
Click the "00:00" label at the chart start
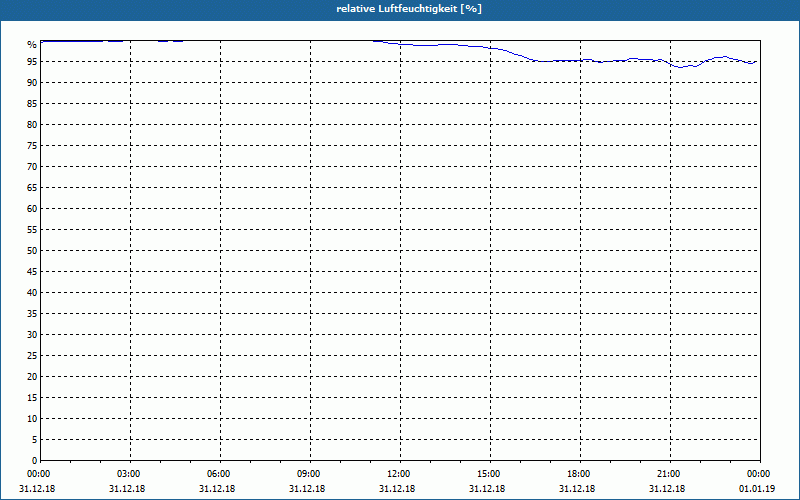click(40, 474)
